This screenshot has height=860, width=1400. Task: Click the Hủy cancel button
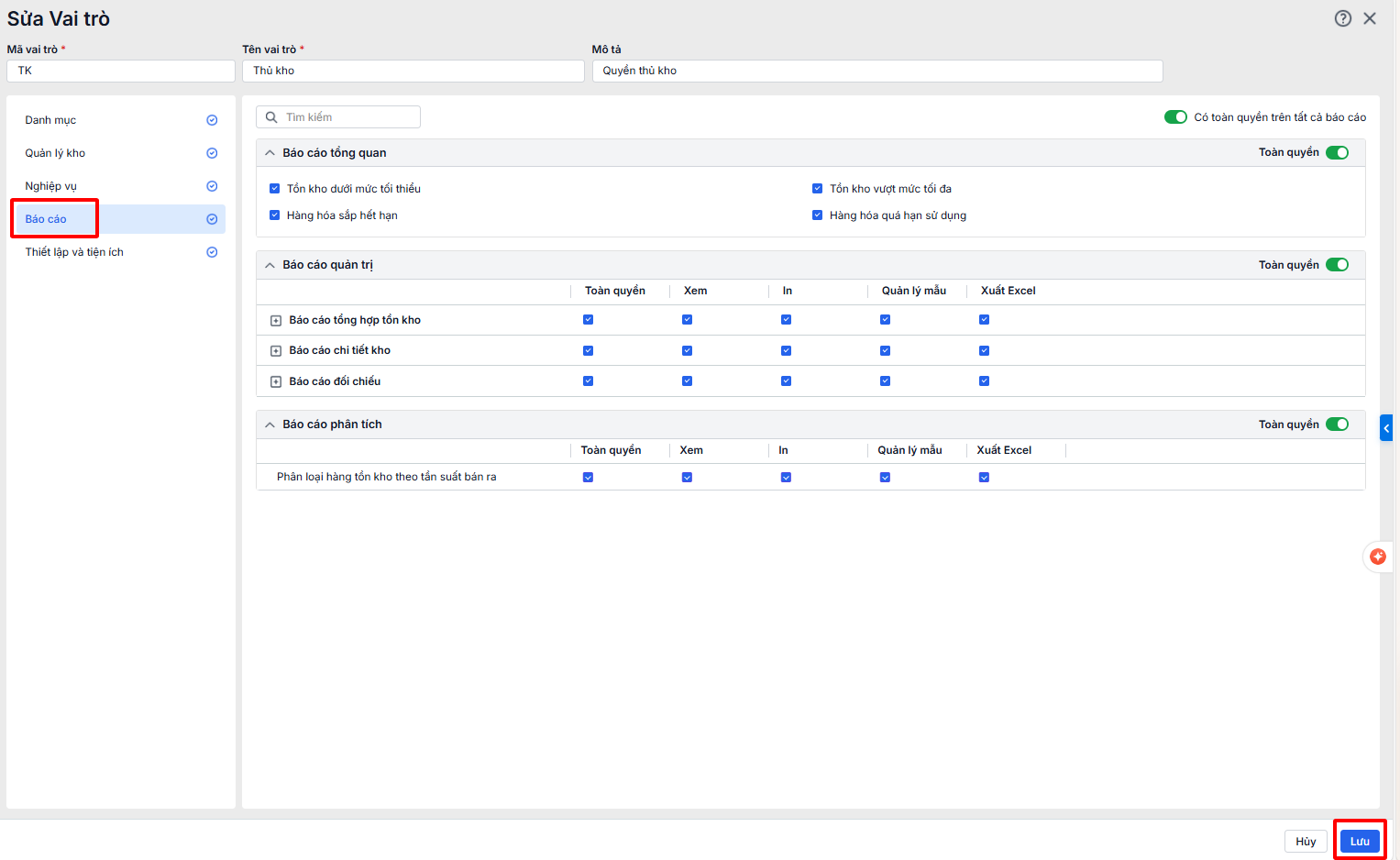tap(1306, 841)
